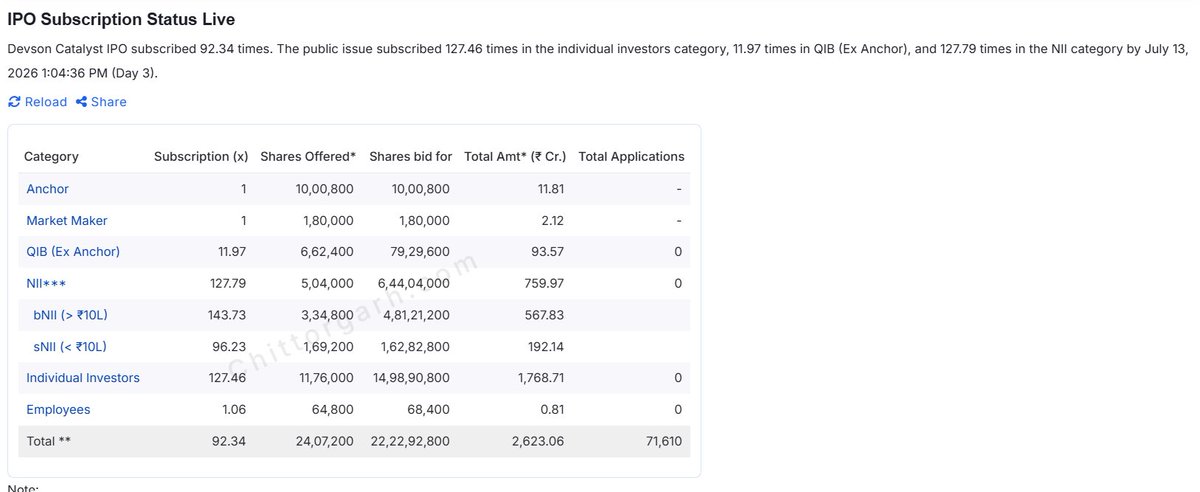Click the Subscription (x) column header

(x=201, y=157)
